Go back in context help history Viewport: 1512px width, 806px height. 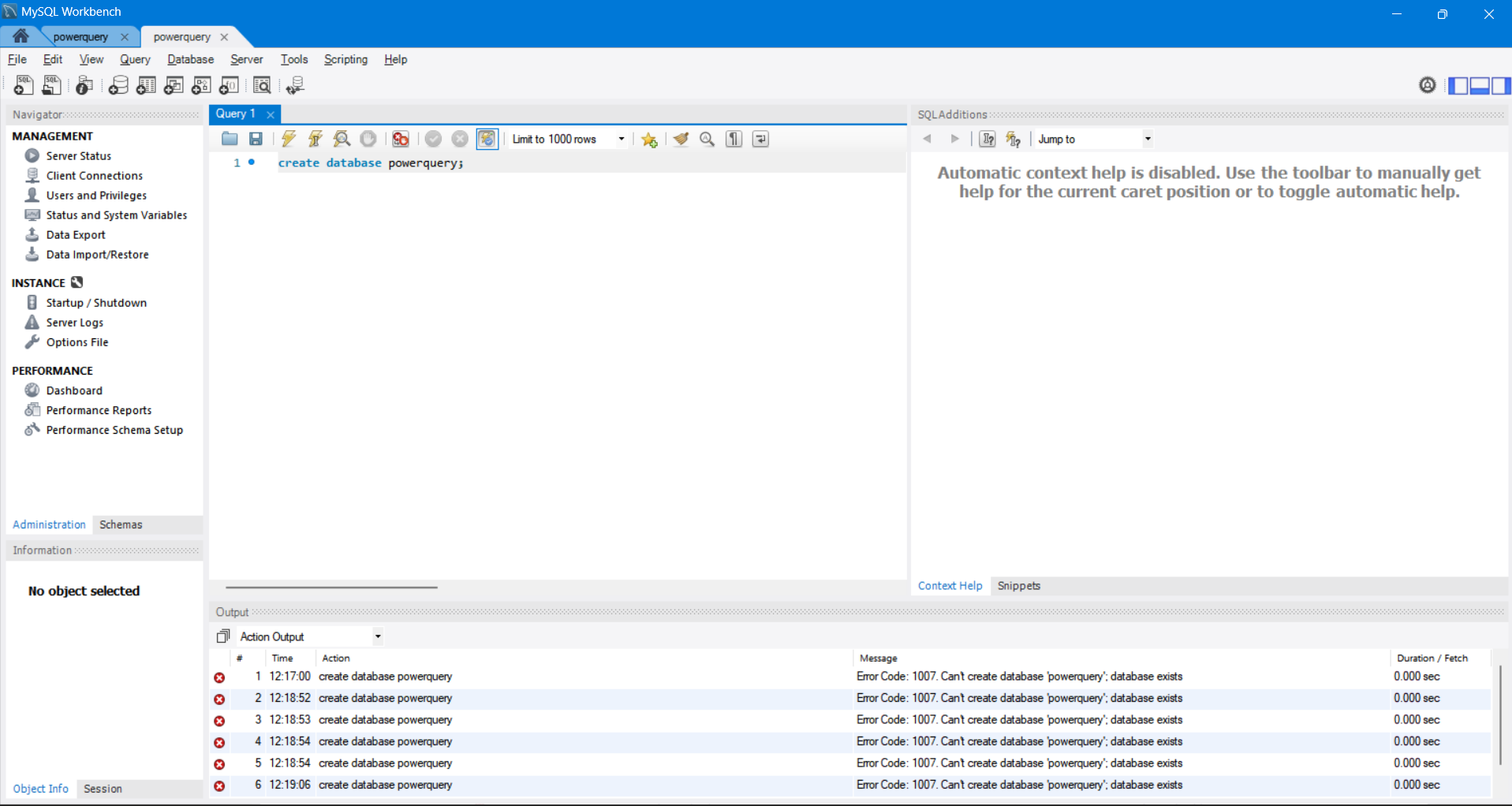[928, 139]
